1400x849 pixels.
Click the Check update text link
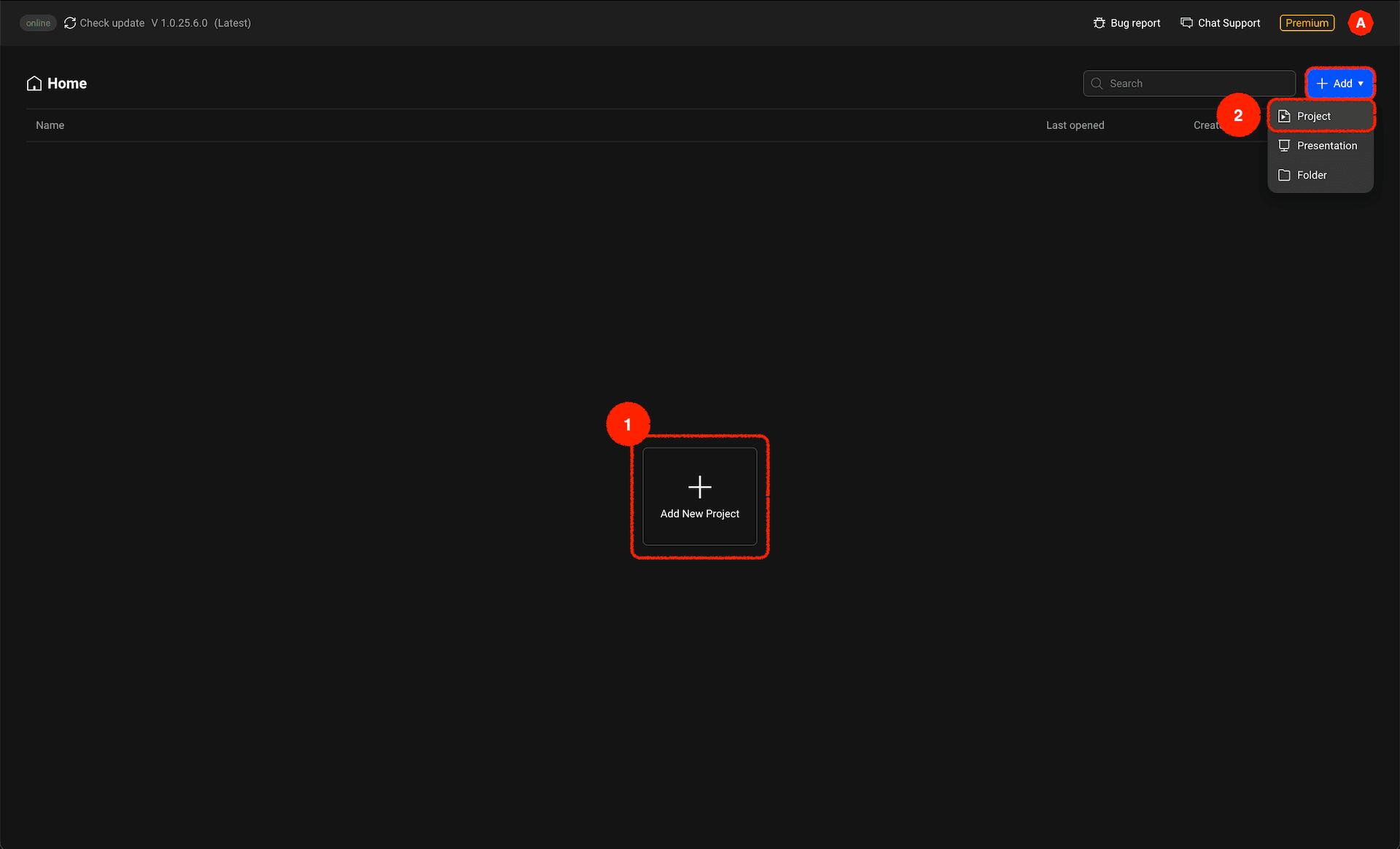(112, 23)
